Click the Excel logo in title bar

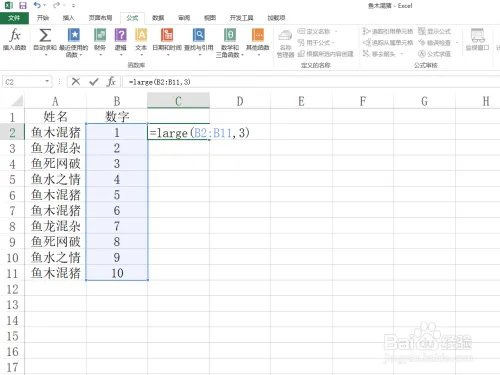(9, 5)
